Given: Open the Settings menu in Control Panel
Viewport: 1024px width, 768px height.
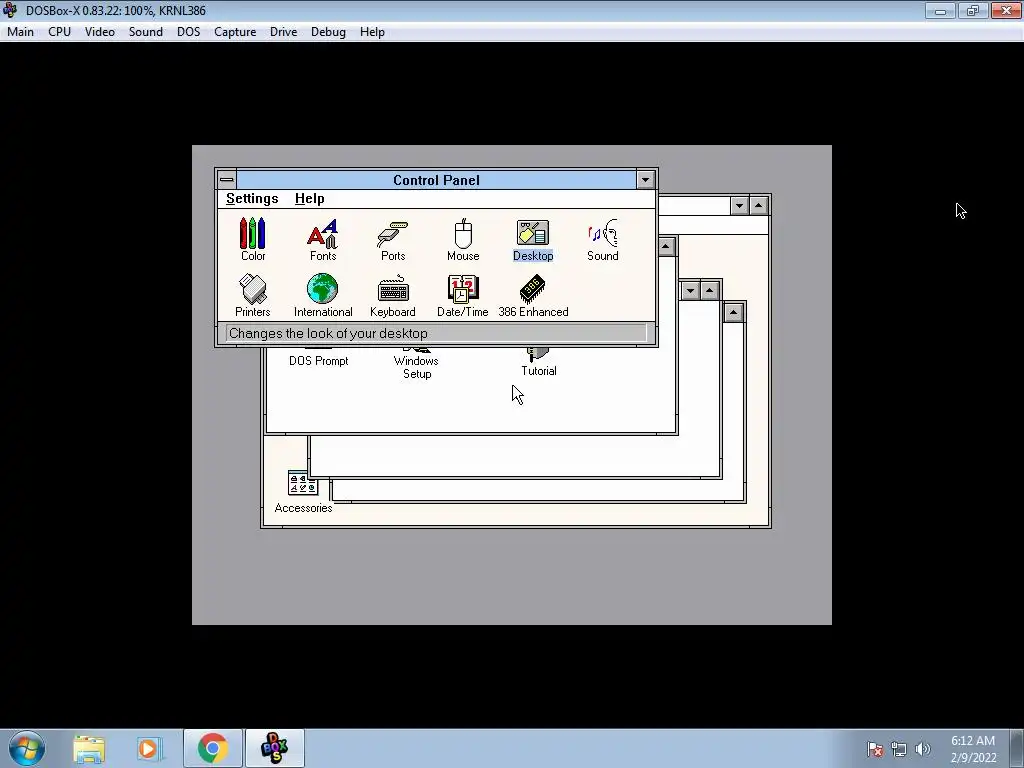Looking at the screenshot, I should point(252,199).
